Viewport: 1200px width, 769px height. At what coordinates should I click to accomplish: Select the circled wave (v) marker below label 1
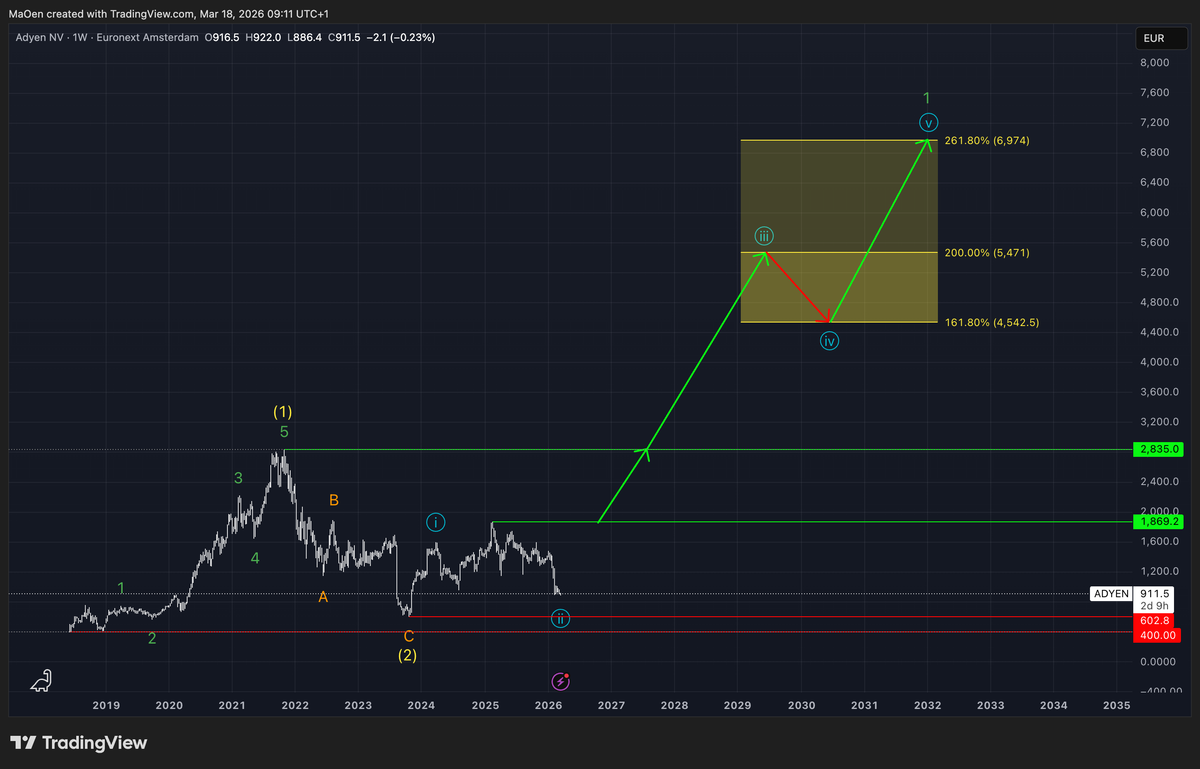[928, 121]
